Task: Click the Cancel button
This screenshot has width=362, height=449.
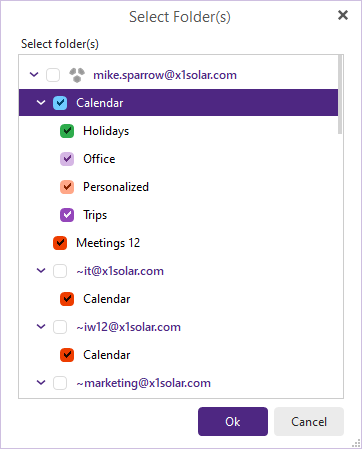Action: [x=309, y=421]
